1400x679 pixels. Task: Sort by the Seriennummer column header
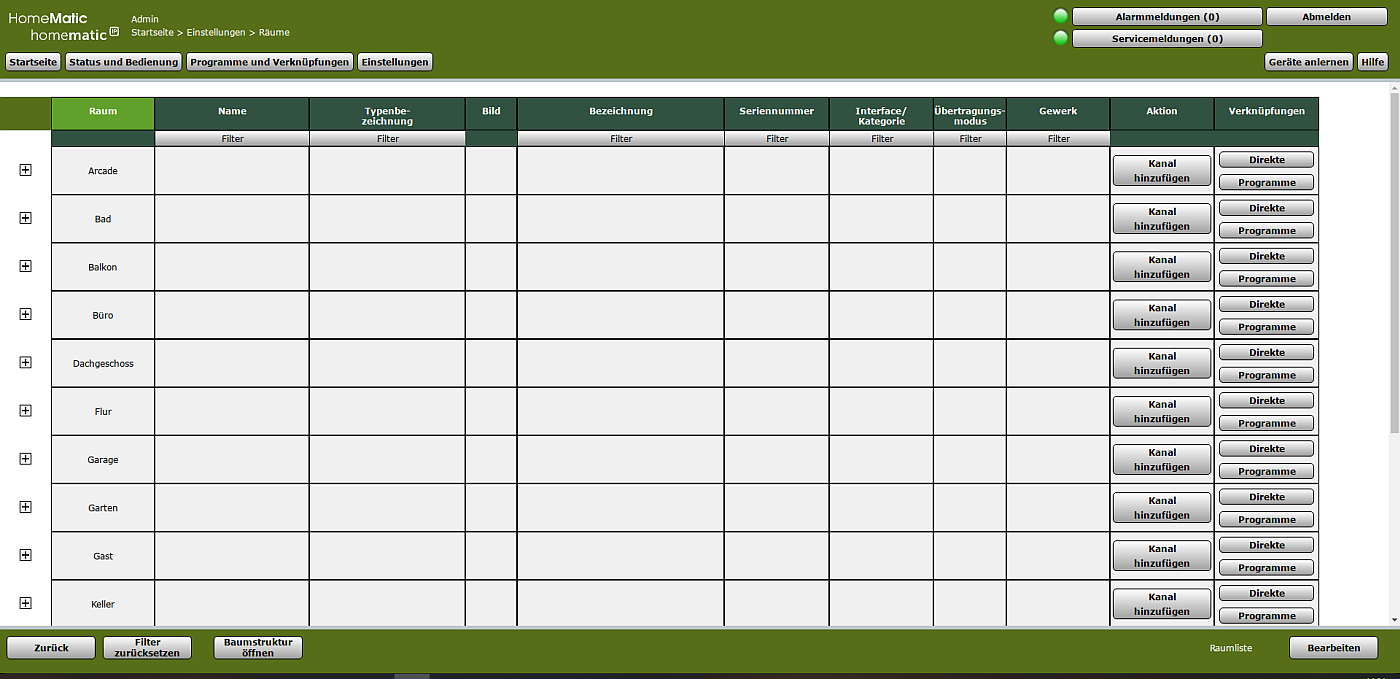(777, 113)
